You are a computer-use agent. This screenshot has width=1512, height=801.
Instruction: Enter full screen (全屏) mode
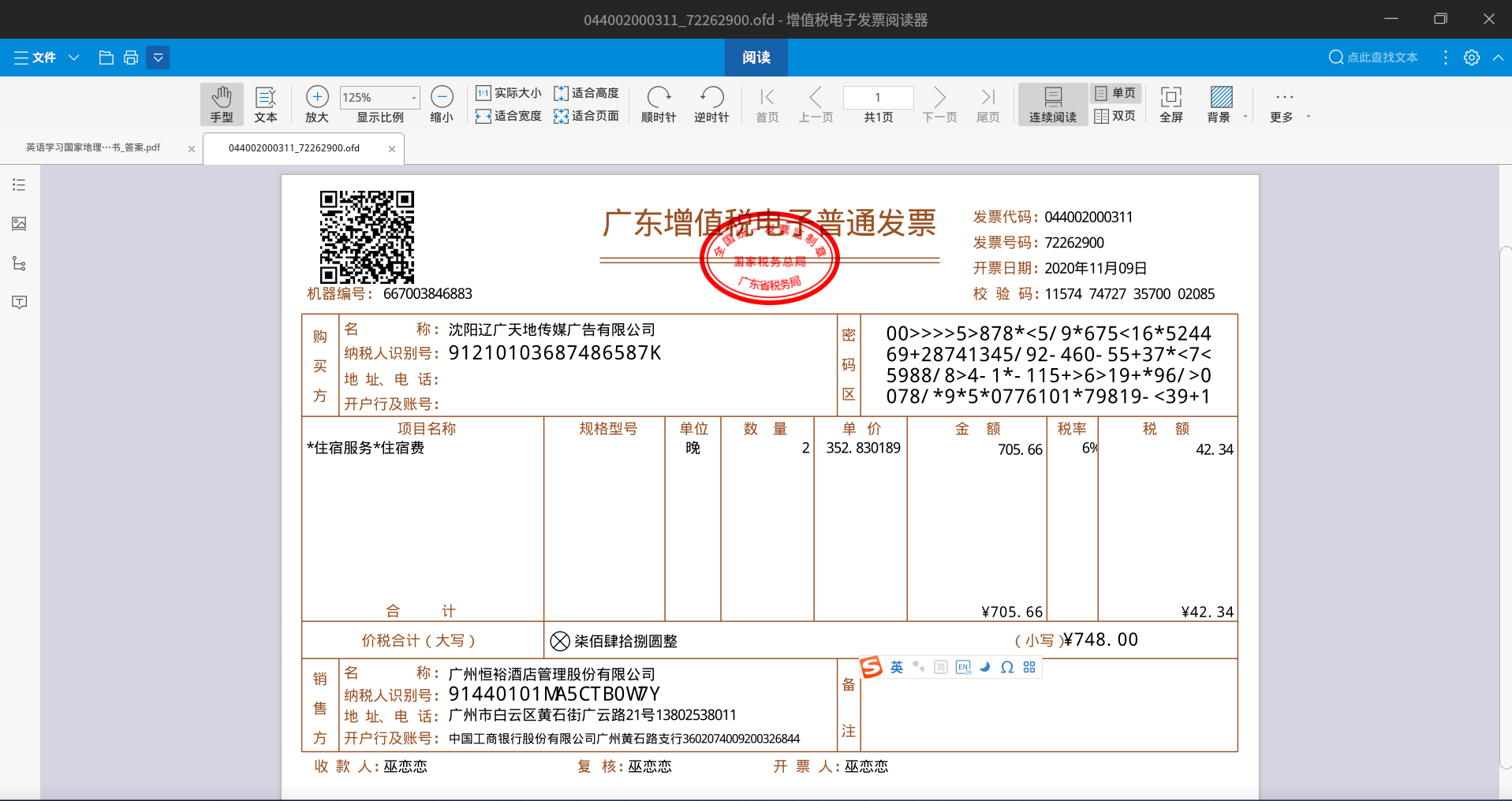point(1171,104)
